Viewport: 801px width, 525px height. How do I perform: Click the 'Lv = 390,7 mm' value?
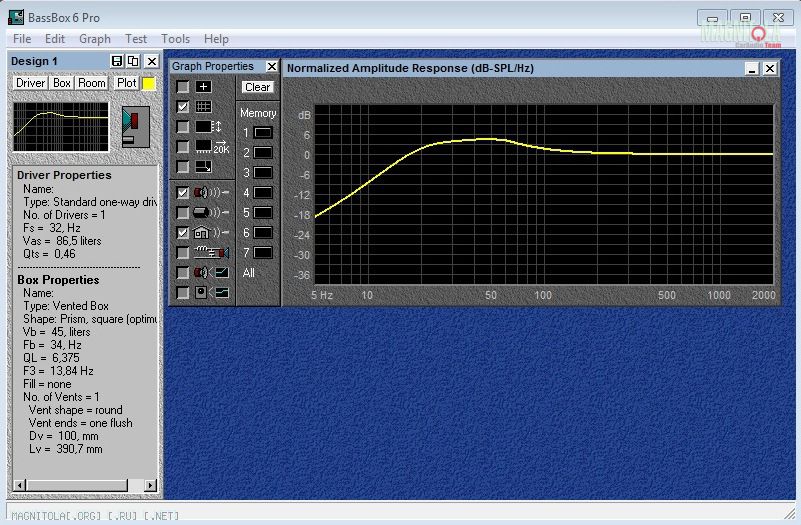(65, 449)
